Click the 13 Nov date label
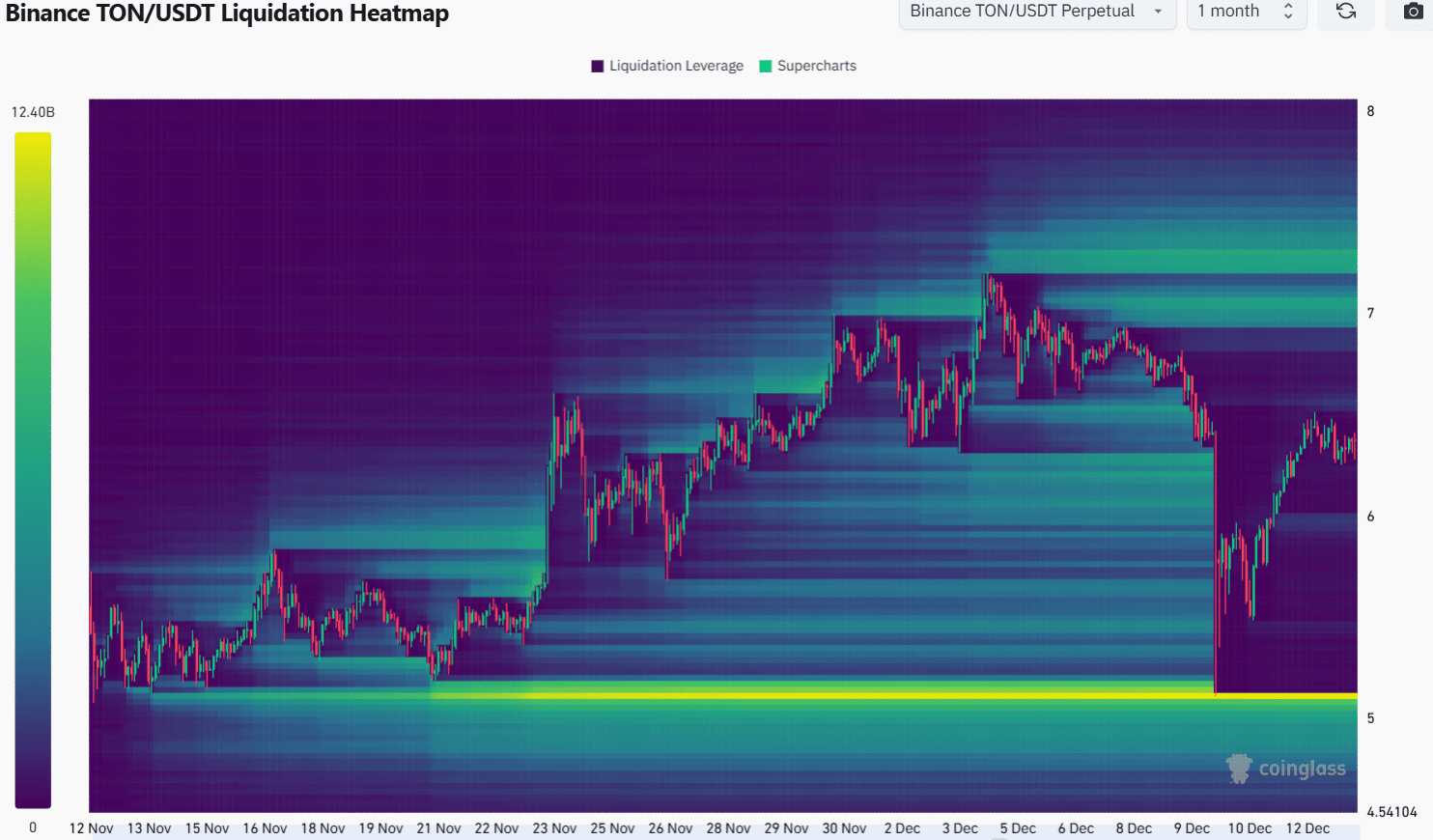The height and width of the screenshot is (840, 1433). [x=150, y=828]
